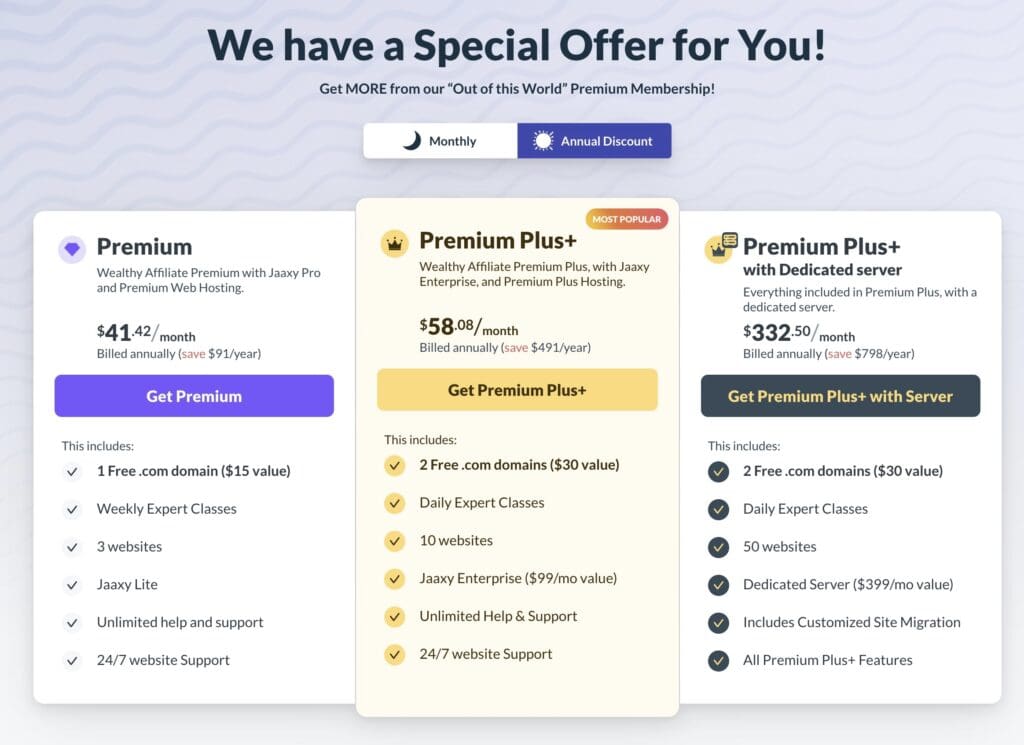Select the Get Premium Plus+ button

tap(517, 390)
